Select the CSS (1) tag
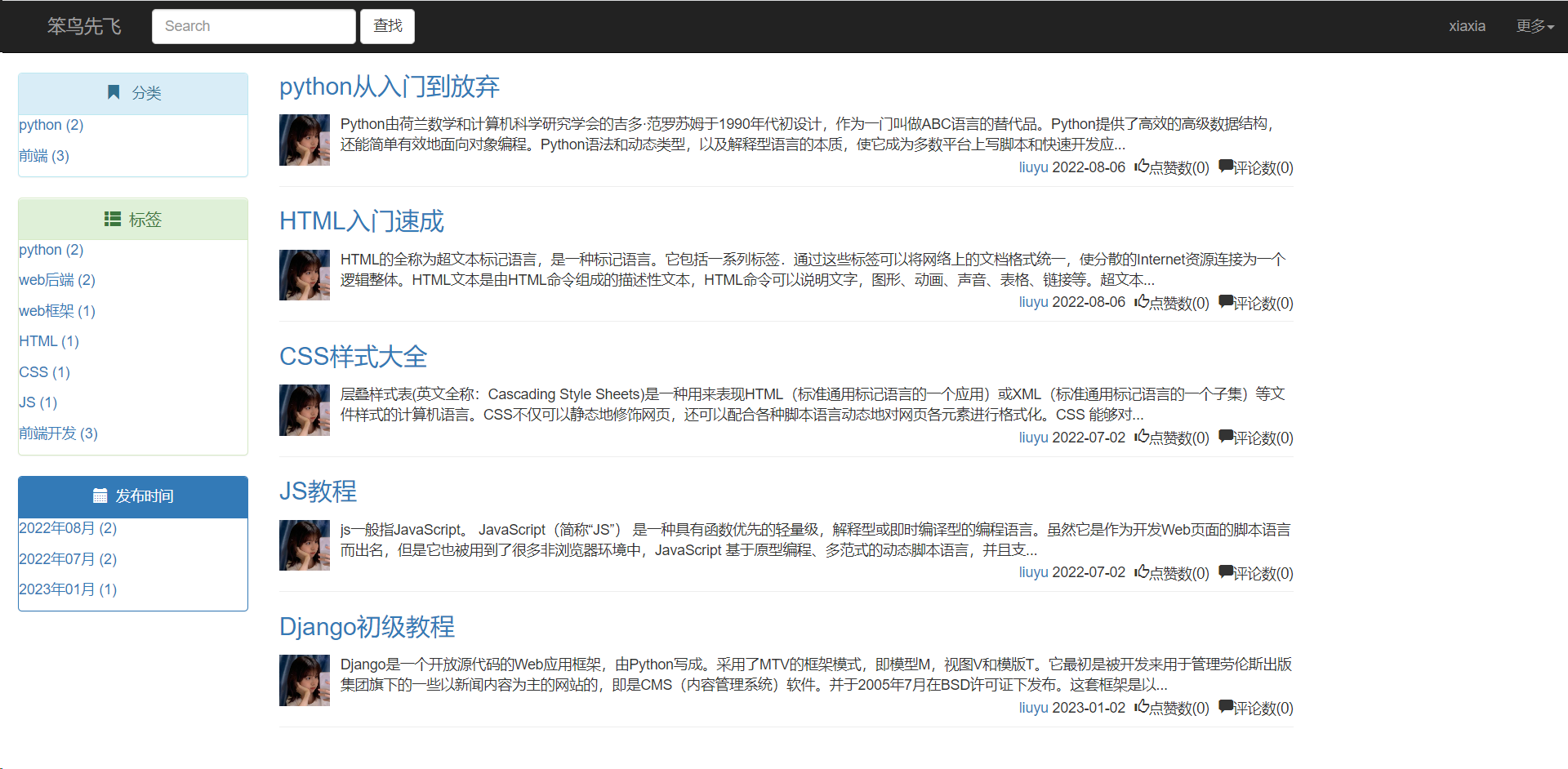 click(45, 372)
